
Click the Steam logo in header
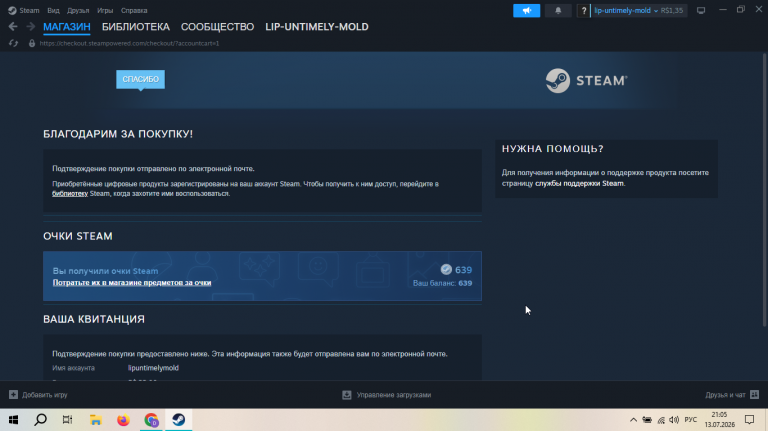click(x=586, y=80)
